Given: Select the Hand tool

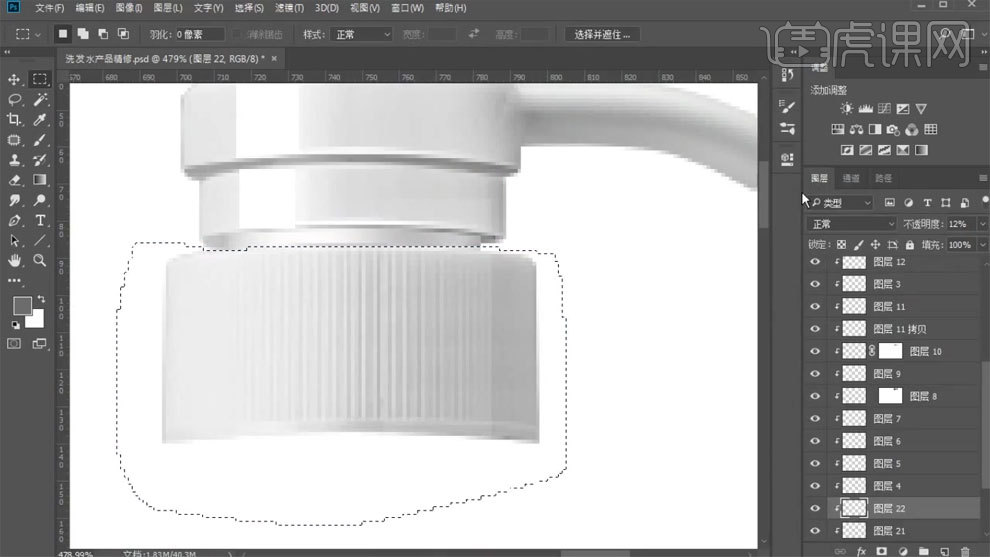Looking at the screenshot, I should click(x=14, y=260).
